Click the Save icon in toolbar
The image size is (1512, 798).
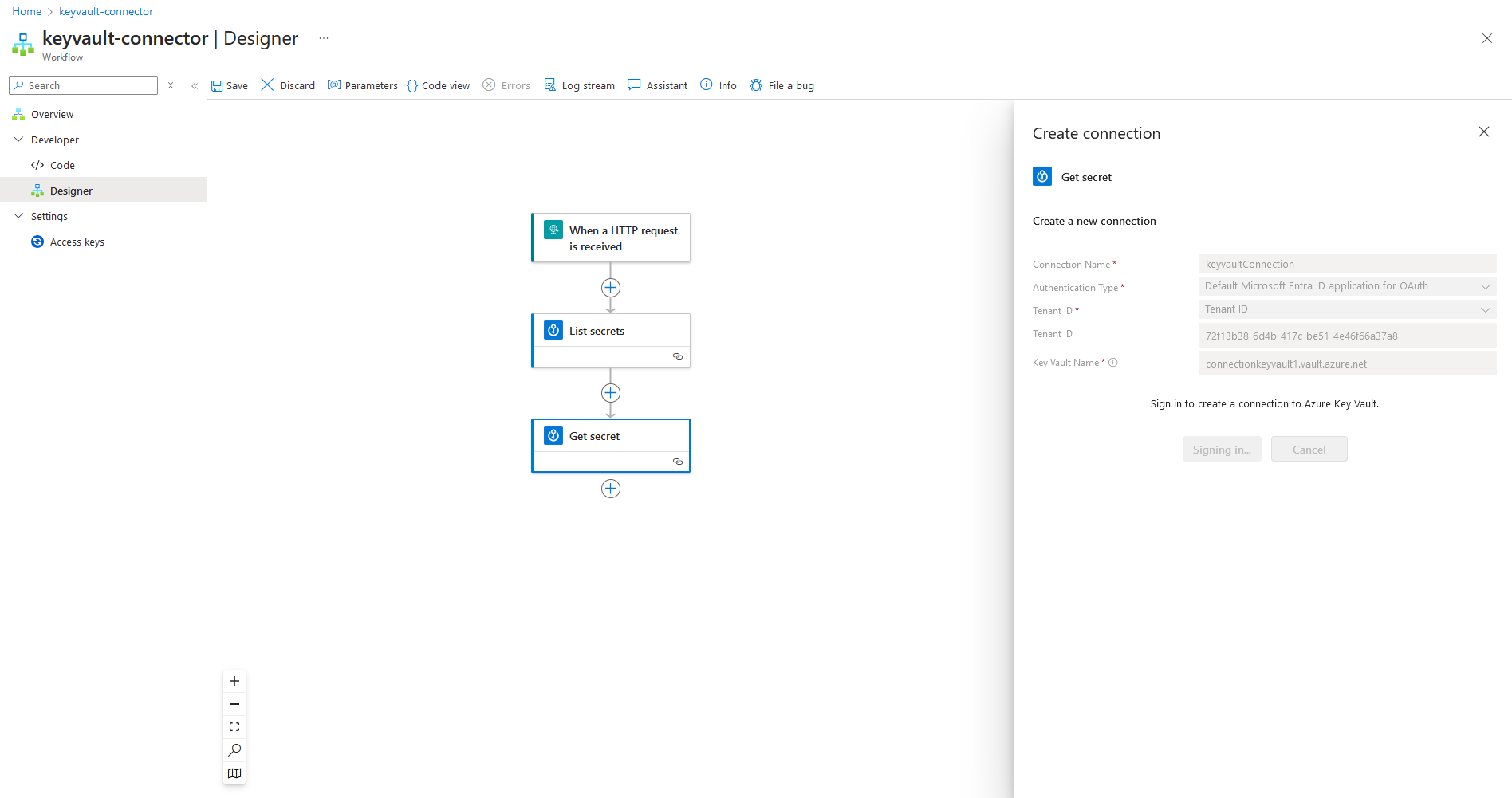click(217, 86)
